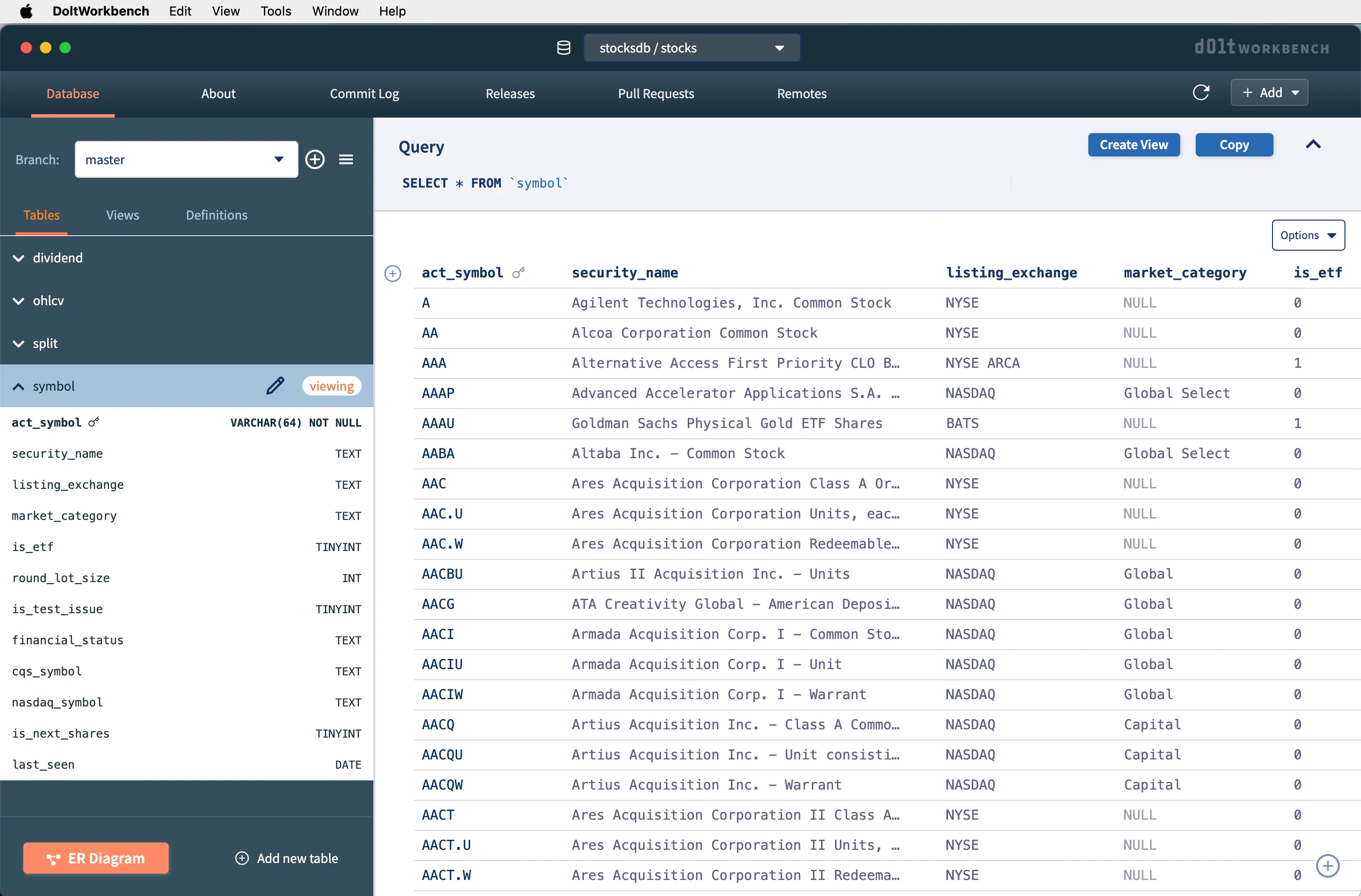Click the circled plus at bottom right
This screenshot has height=896, width=1361.
click(1327, 866)
